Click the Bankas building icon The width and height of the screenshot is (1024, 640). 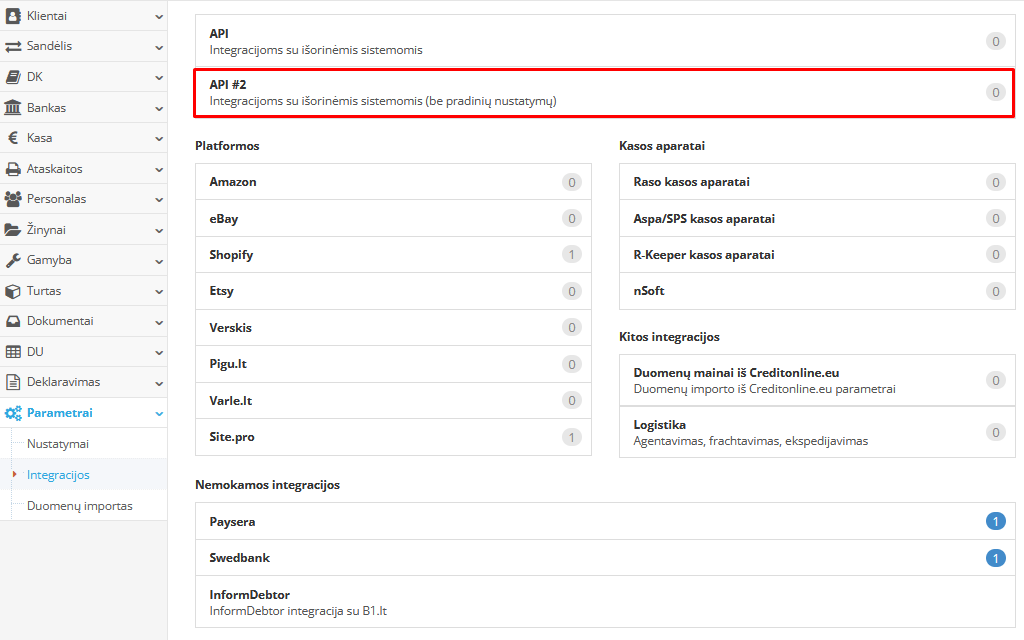click(13, 107)
